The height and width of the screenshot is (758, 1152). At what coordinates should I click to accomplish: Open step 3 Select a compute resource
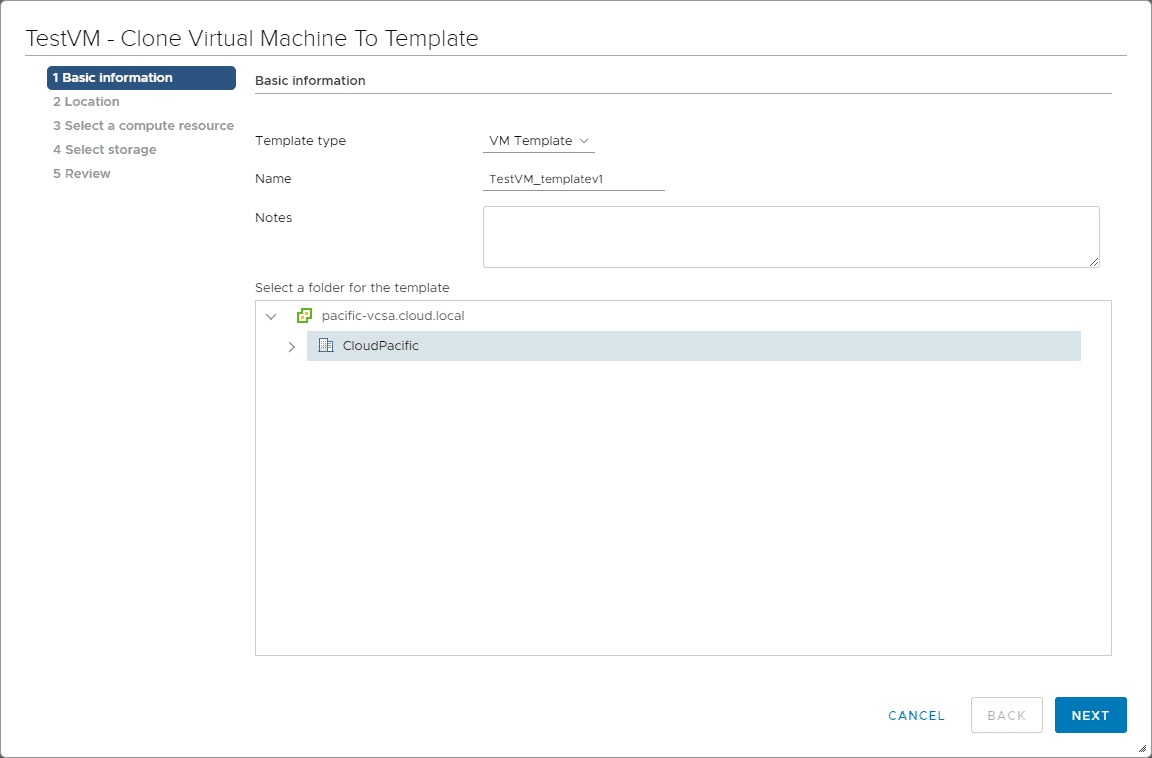click(x=143, y=126)
